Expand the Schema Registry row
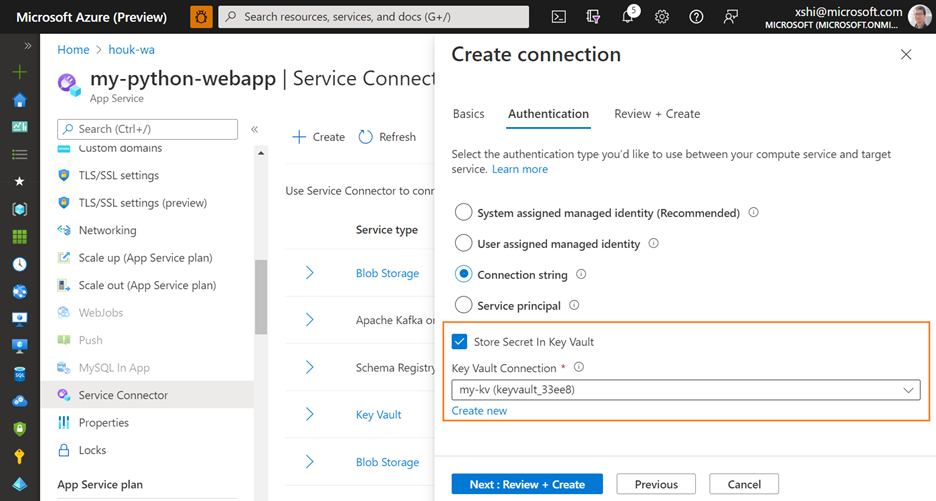Screen dimensions: 936x501 click(309, 367)
